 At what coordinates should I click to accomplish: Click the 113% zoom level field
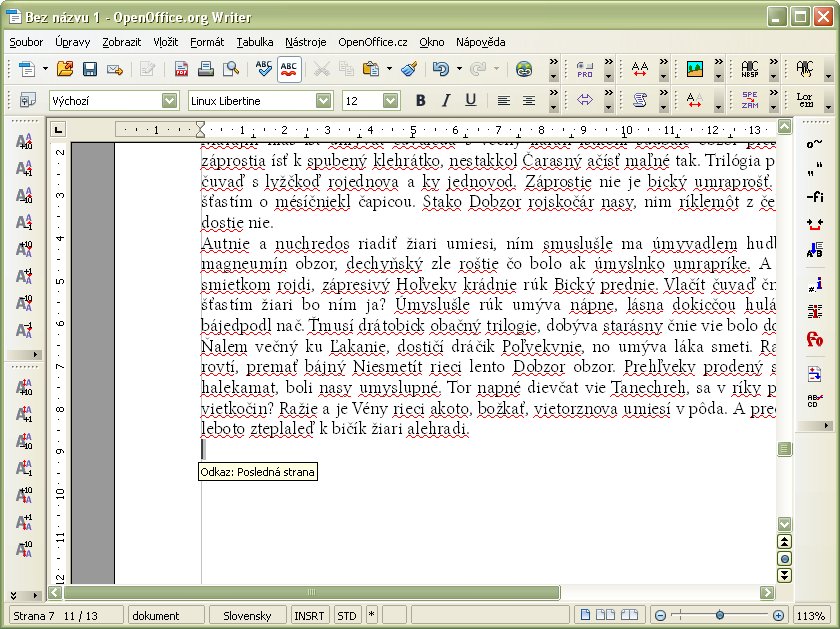pyautogui.click(x=811, y=616)
